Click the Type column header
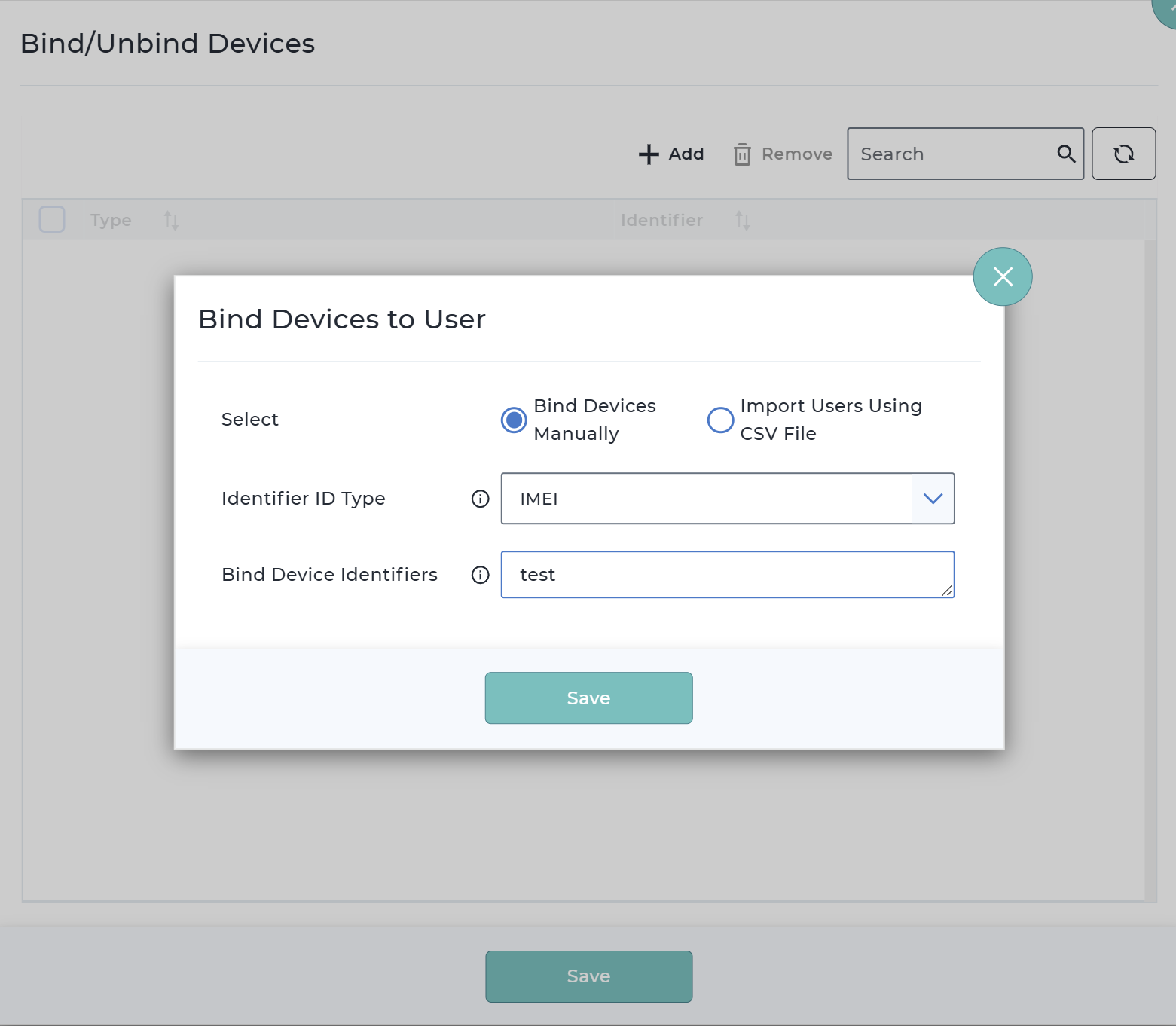 click(111, 221)
